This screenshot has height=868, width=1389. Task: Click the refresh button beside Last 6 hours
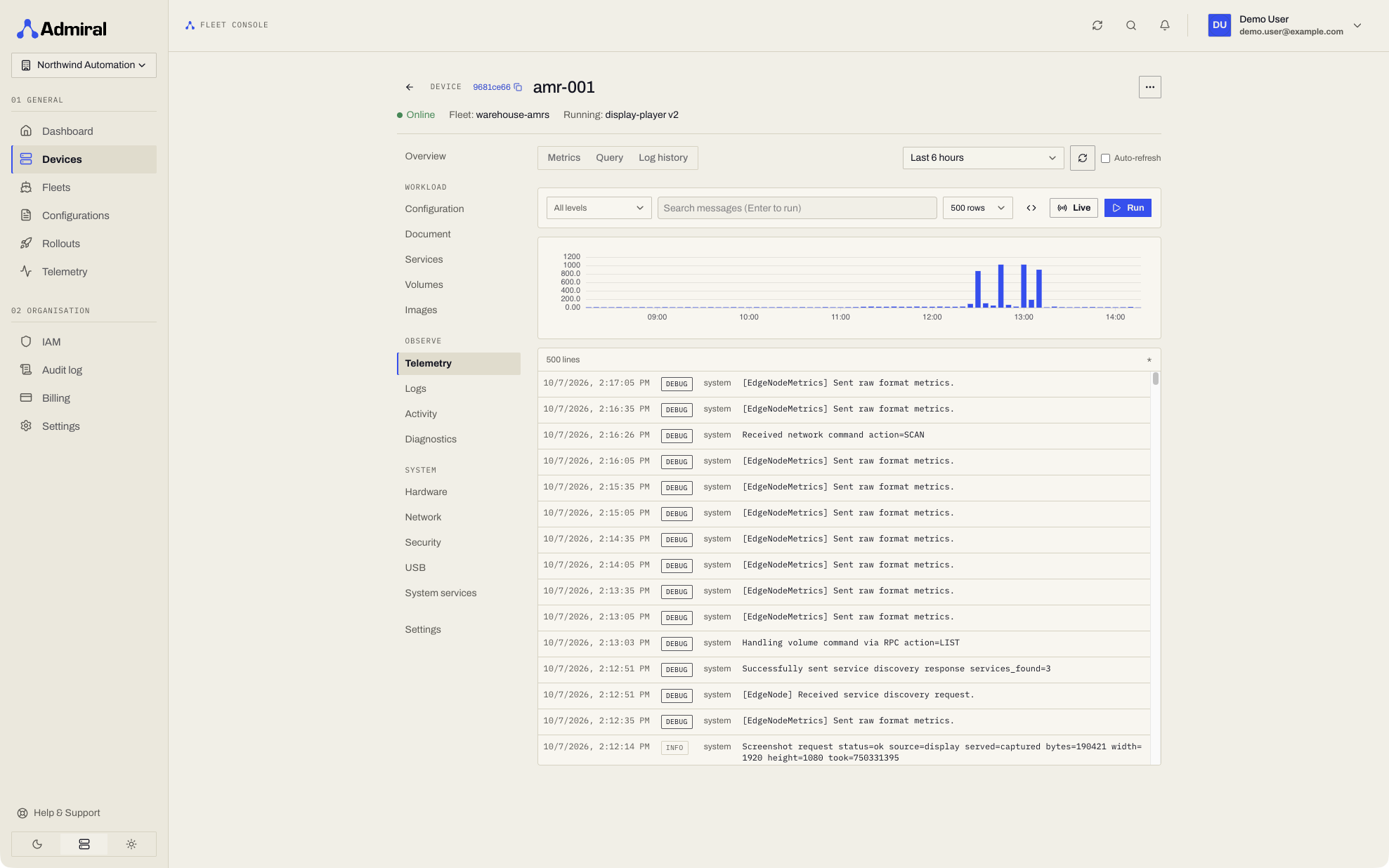point(1083,158)
